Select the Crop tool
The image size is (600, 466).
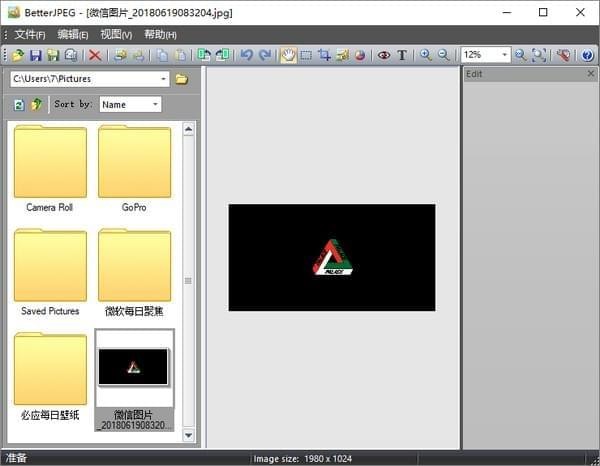(x=324, y=55)
